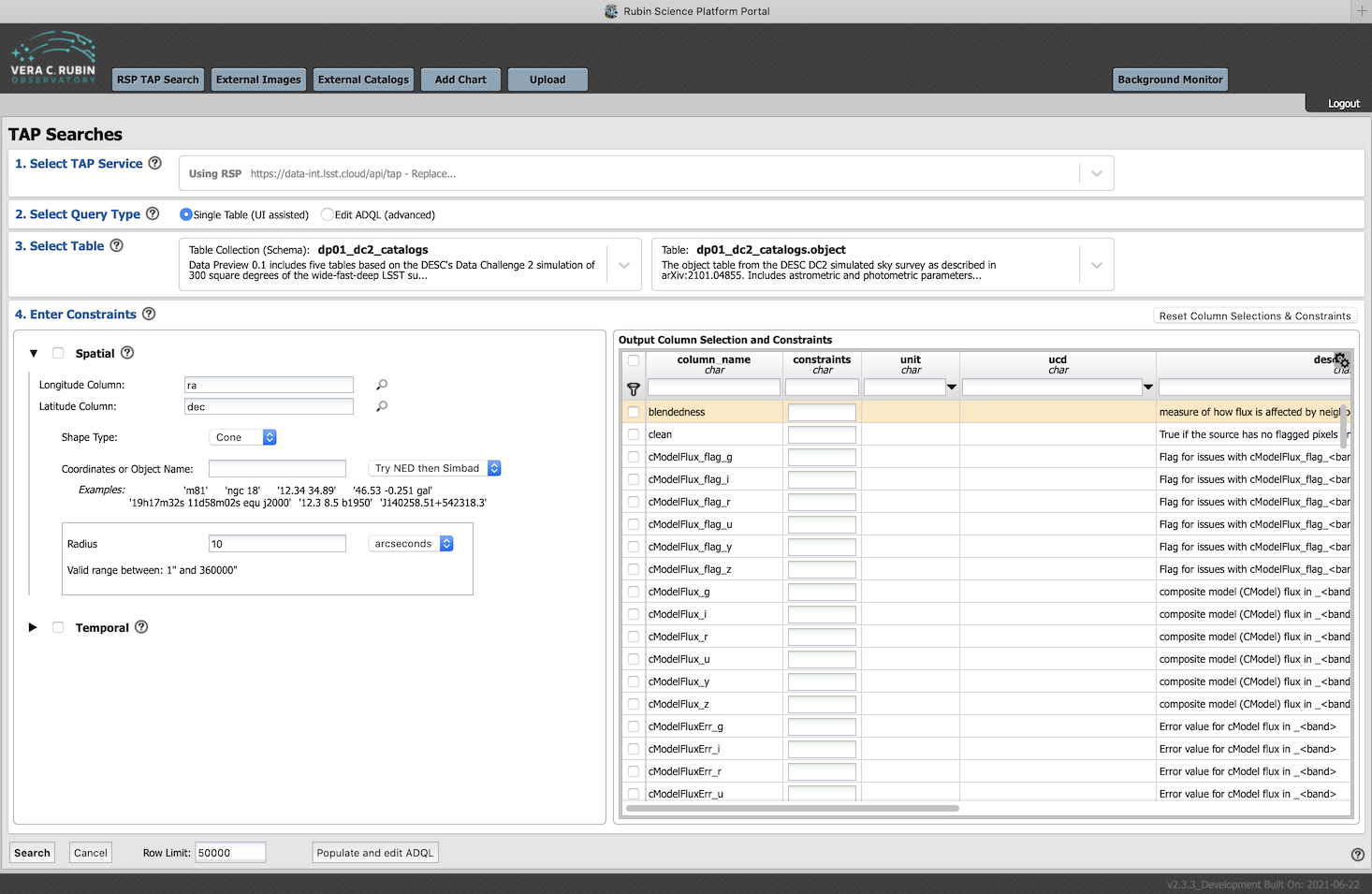Click the column_name filter input field
This screenshot has width=1372, height=894.
tap(714, 388)
